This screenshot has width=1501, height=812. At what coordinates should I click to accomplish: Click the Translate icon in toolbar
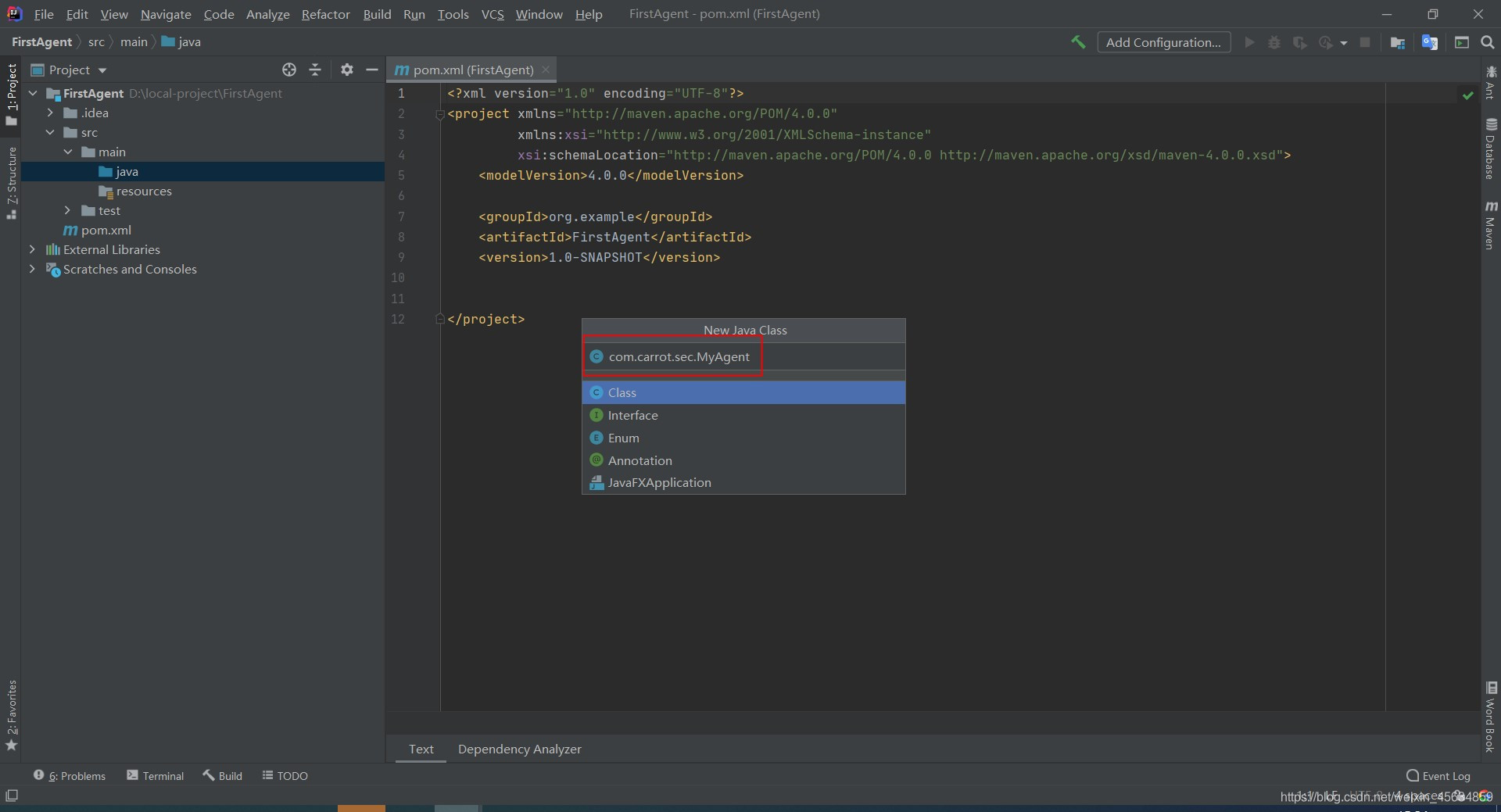(1430, 42)
